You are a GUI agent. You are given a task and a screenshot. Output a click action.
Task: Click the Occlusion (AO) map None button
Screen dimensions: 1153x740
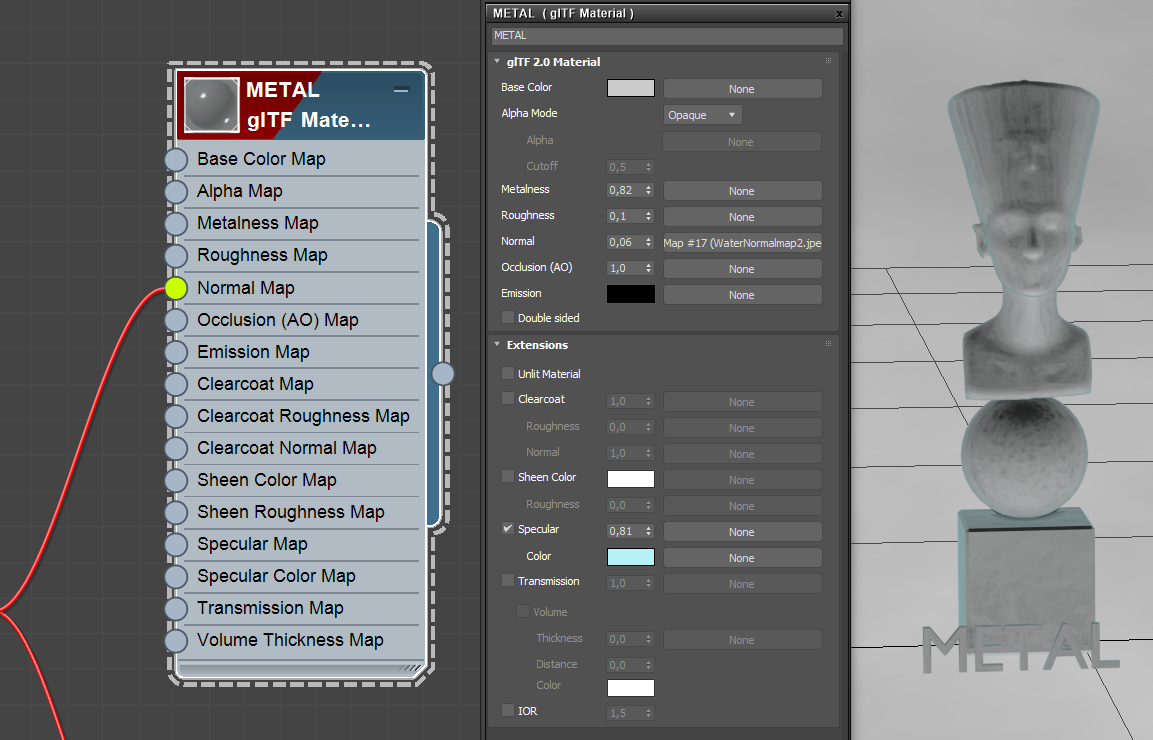pos(742,268)
